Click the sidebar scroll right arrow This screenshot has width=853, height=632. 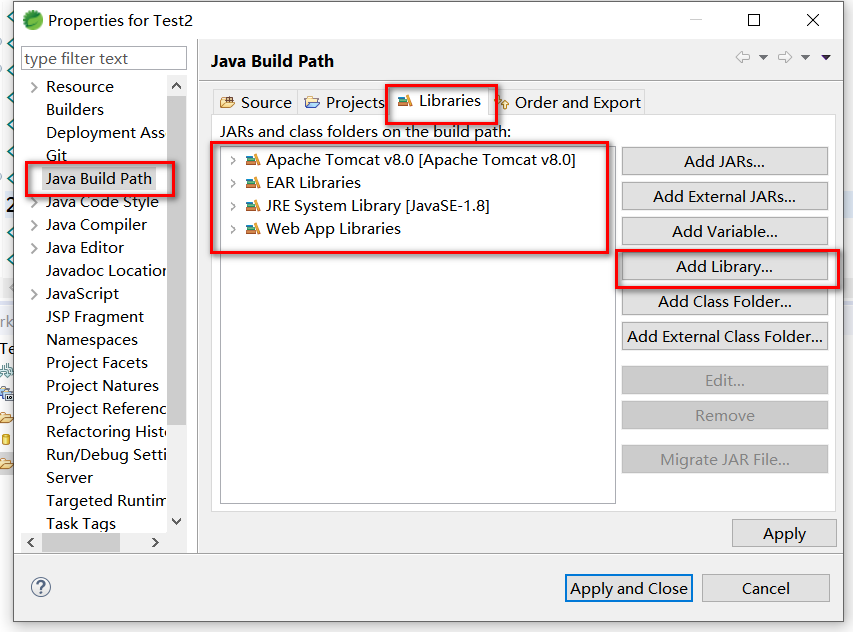point(156,542)
